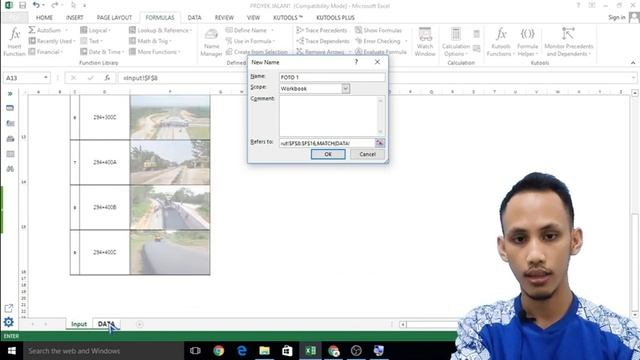Image resolution: width=640 pixels, height=360 pixels.
Task: Click the 294+400A road photo thumbnail
Action: pos(170,162)
